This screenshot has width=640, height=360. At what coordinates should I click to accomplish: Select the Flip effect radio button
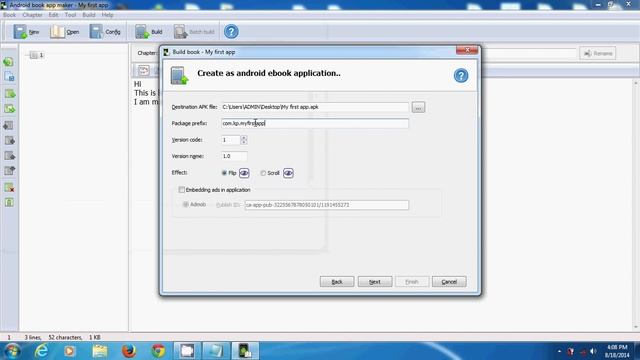point(224,173)
